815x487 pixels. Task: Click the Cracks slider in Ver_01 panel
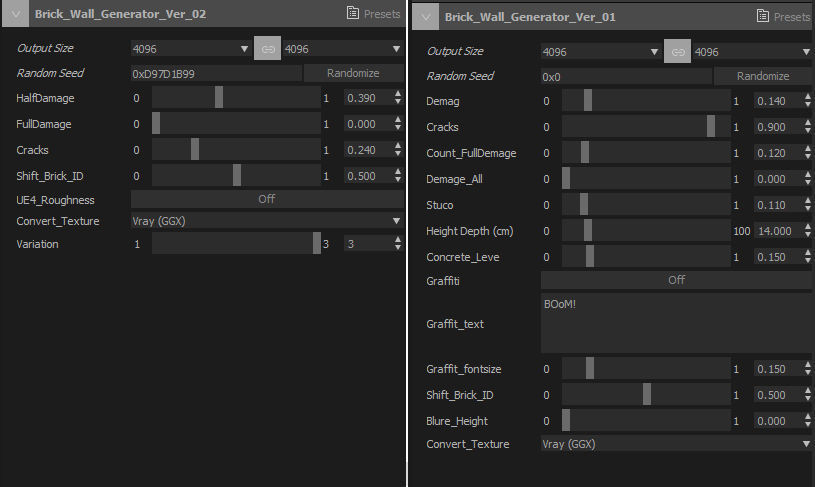[646, 126]
